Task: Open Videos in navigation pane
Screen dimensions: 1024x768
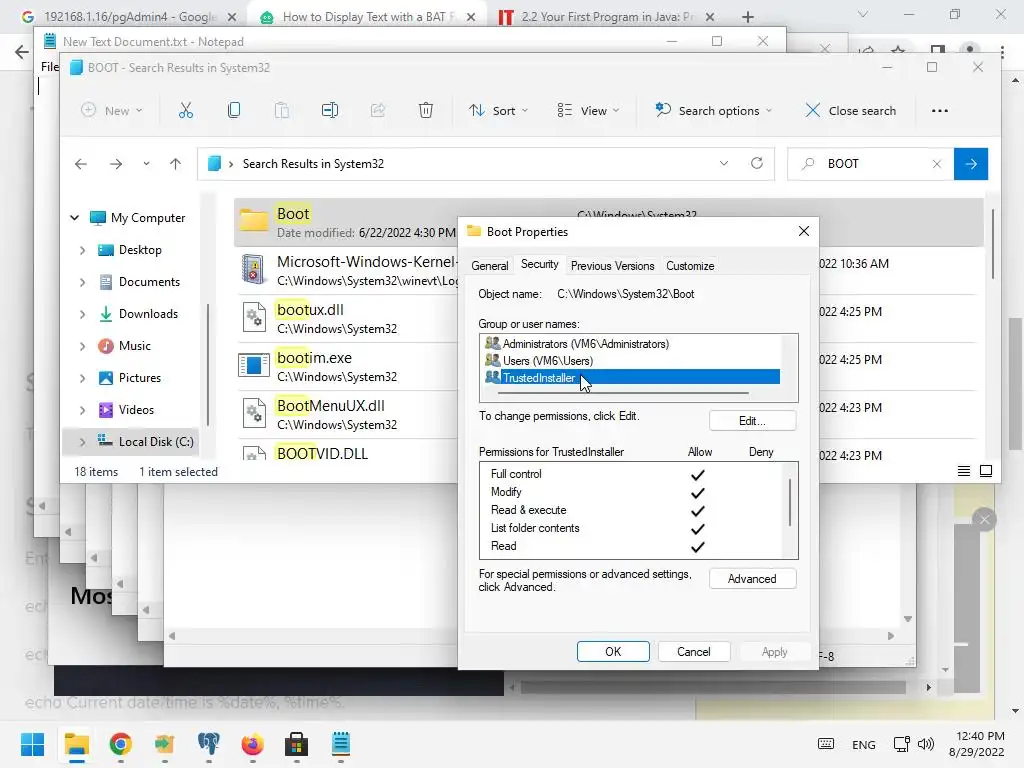Action: 136,410
